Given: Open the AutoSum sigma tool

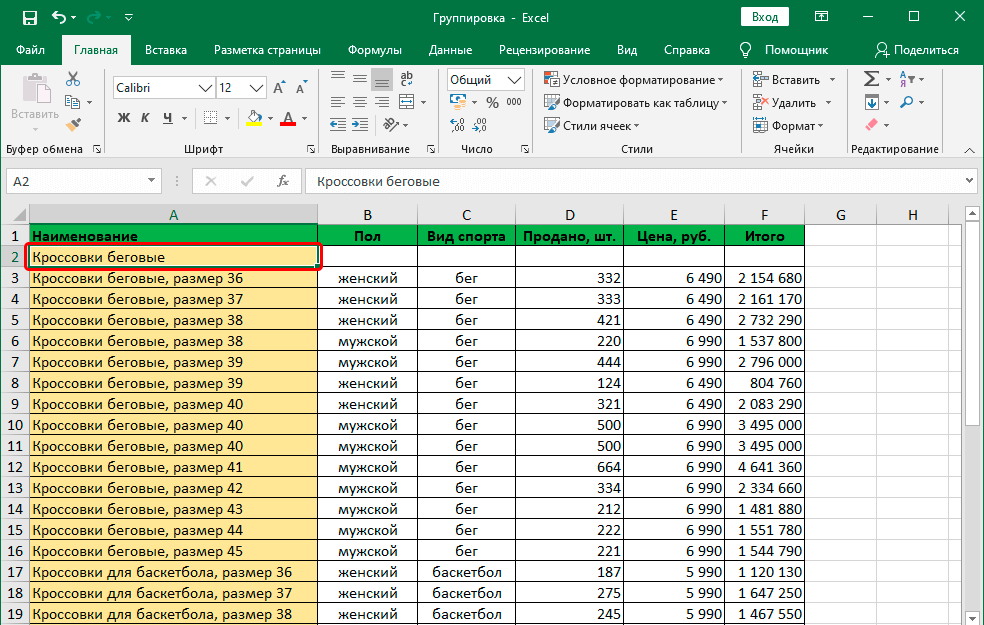Looking at the screenshot, I should [871, 79].
